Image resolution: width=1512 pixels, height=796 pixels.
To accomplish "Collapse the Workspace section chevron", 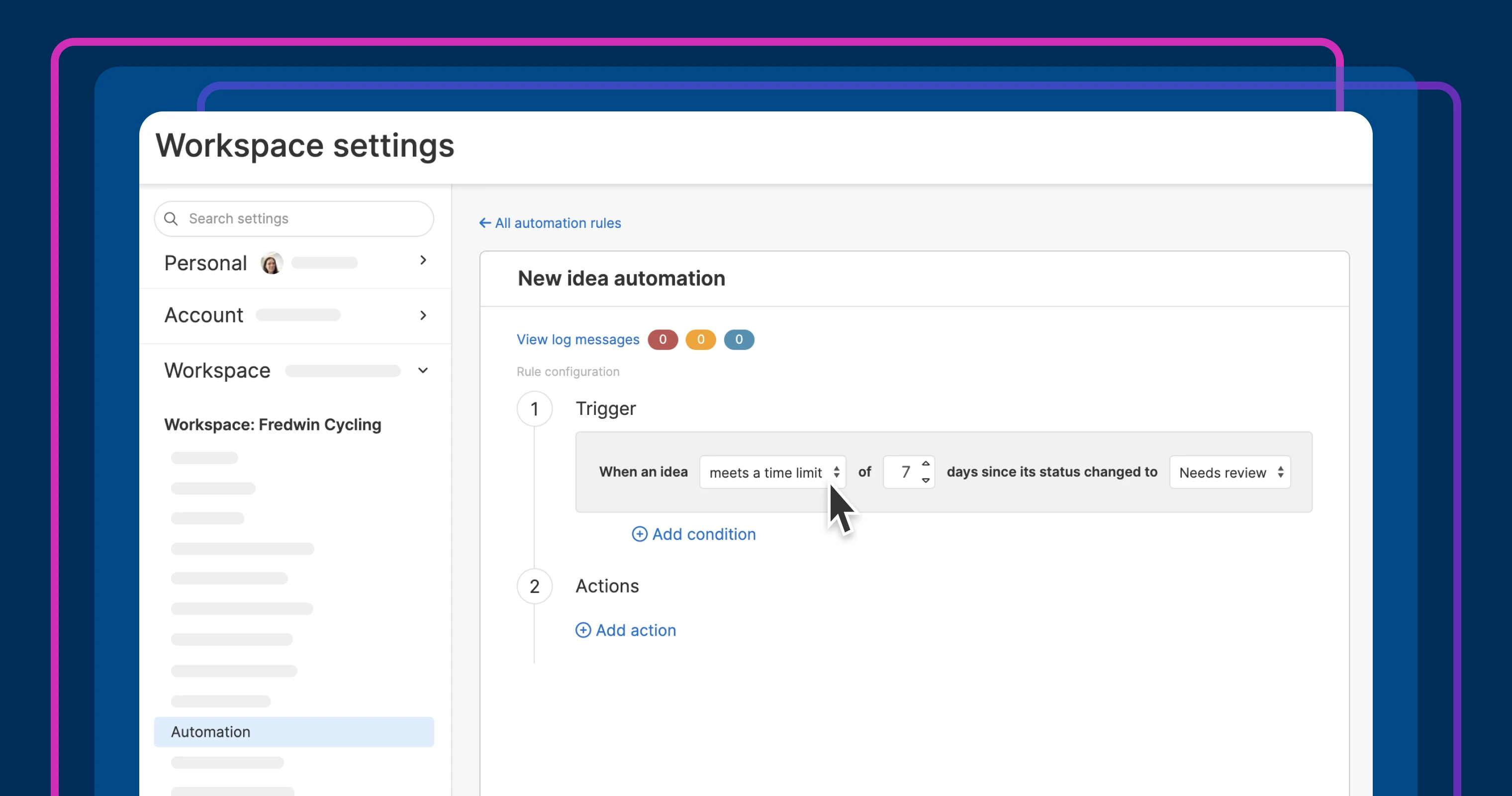I will pos(423,371).
